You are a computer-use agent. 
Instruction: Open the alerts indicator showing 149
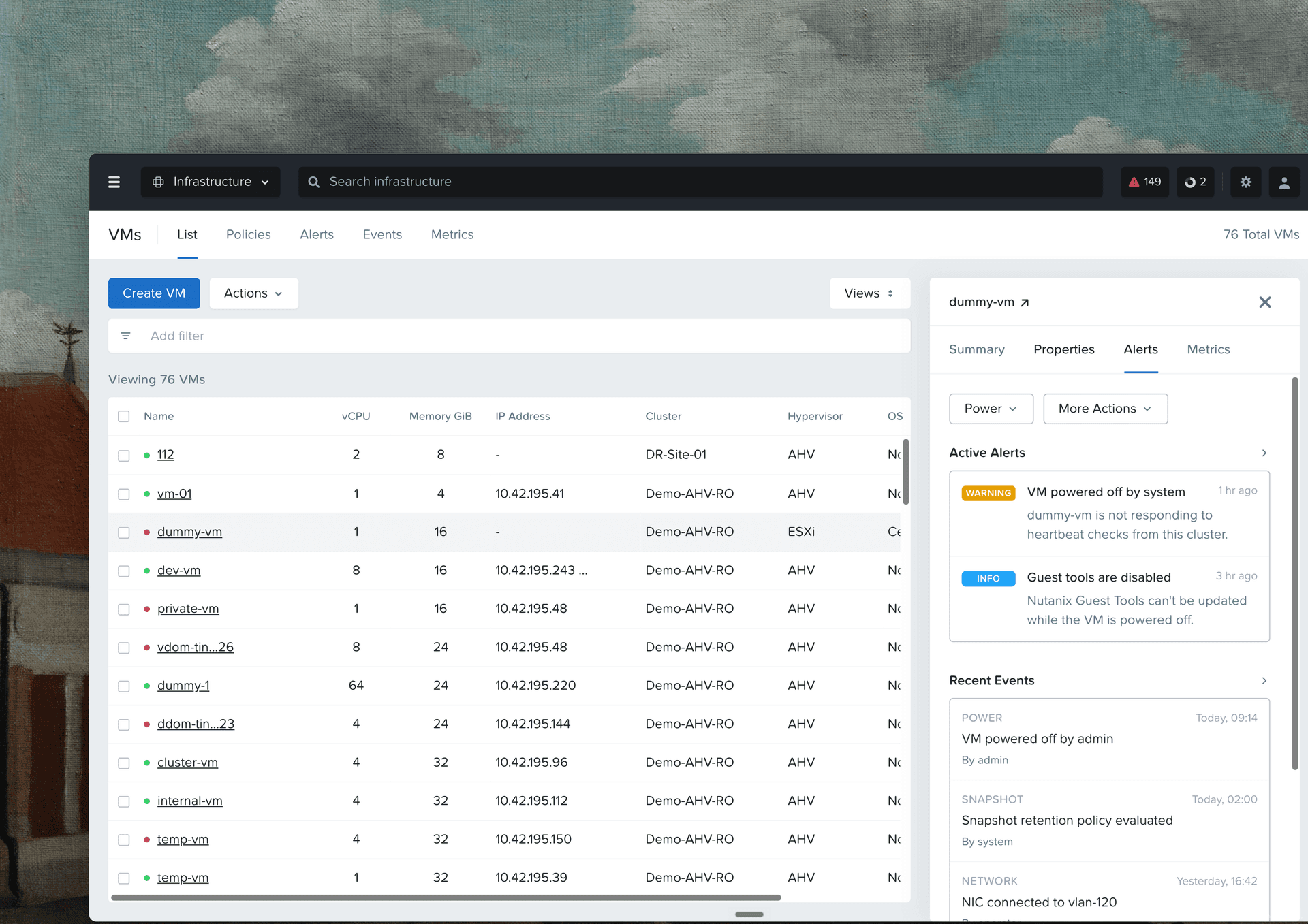(x=1145, y=182)
